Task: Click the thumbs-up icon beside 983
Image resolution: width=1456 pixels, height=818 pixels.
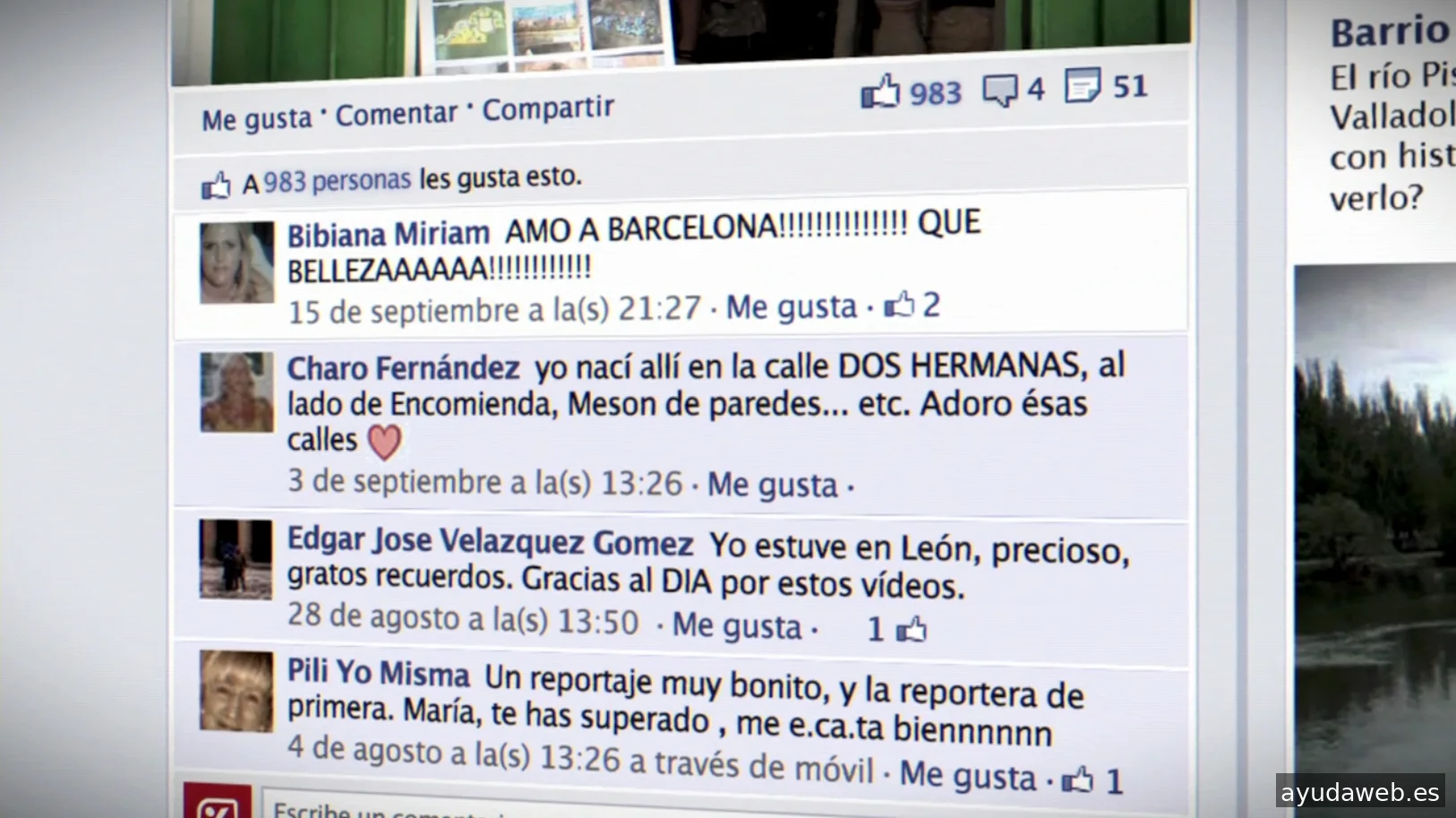Action: 880,91
